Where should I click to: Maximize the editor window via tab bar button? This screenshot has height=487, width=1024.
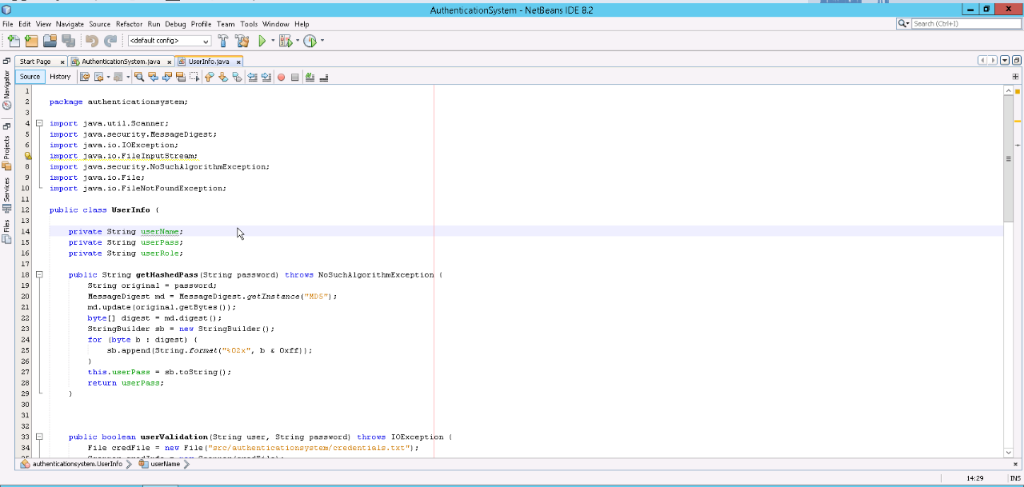pos(1016,61)
